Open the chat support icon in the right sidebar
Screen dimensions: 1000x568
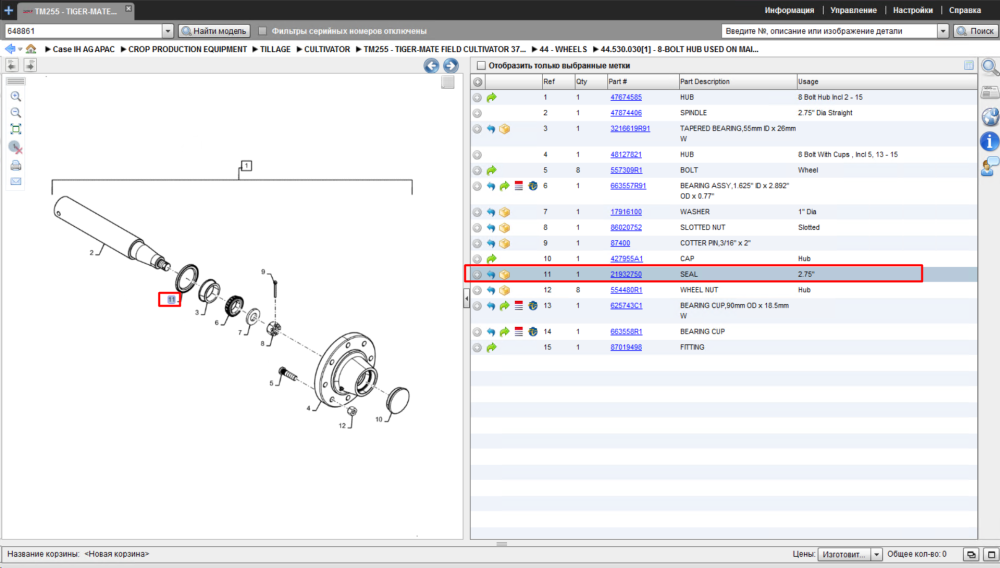pyautogui.click(x=990, y=167)
